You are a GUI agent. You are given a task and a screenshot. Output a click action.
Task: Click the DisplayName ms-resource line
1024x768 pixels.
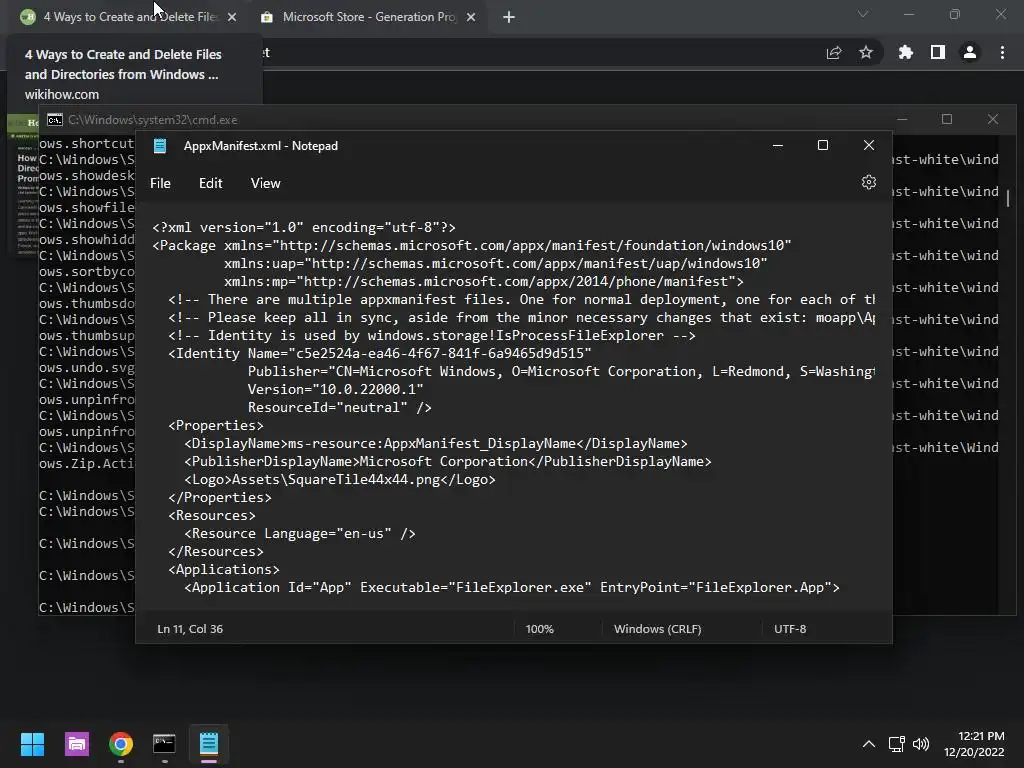(436, 443)
